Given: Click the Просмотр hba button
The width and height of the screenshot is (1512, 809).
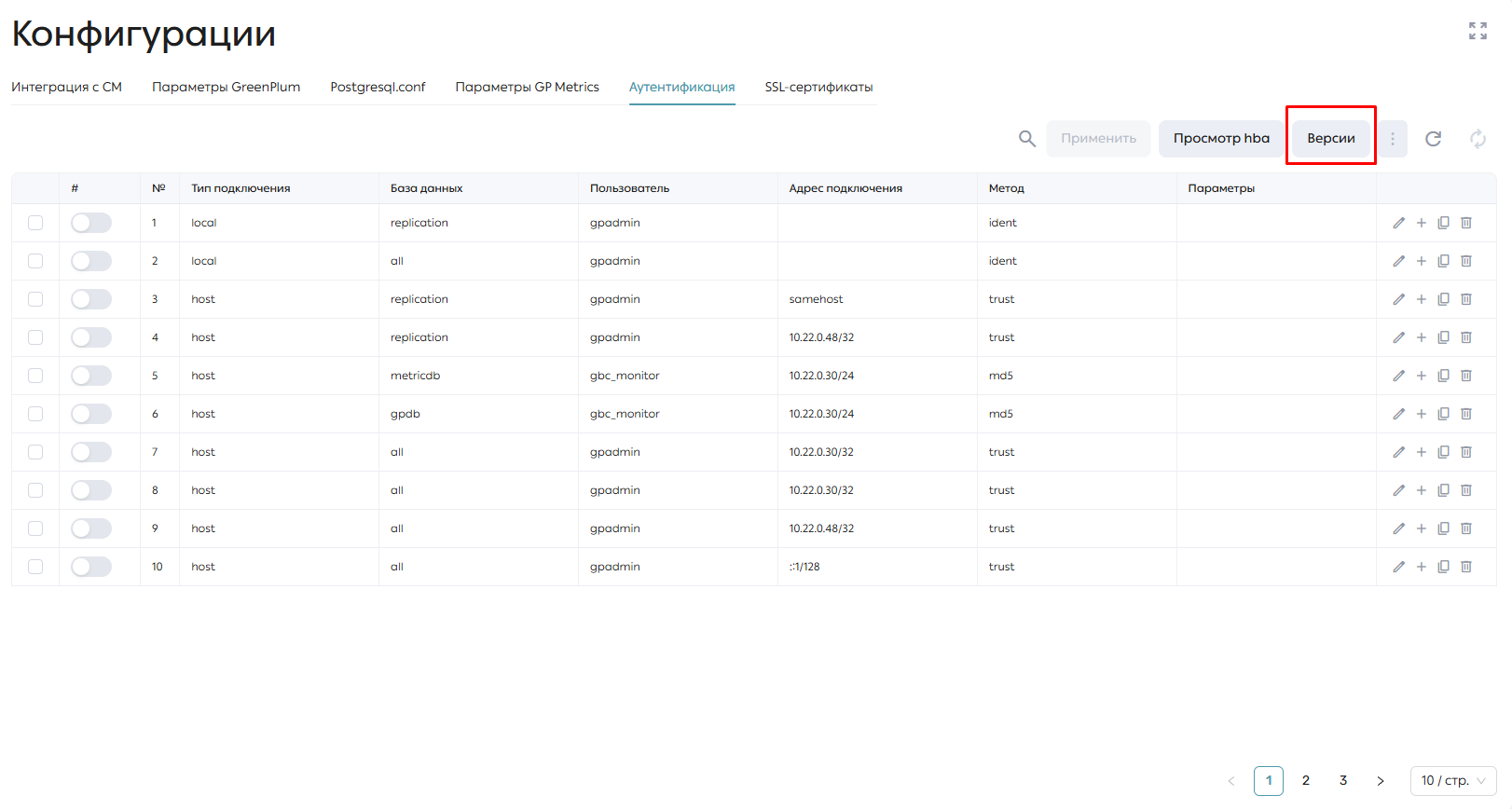Looking at the screenshot, I should coord(1221,139).
